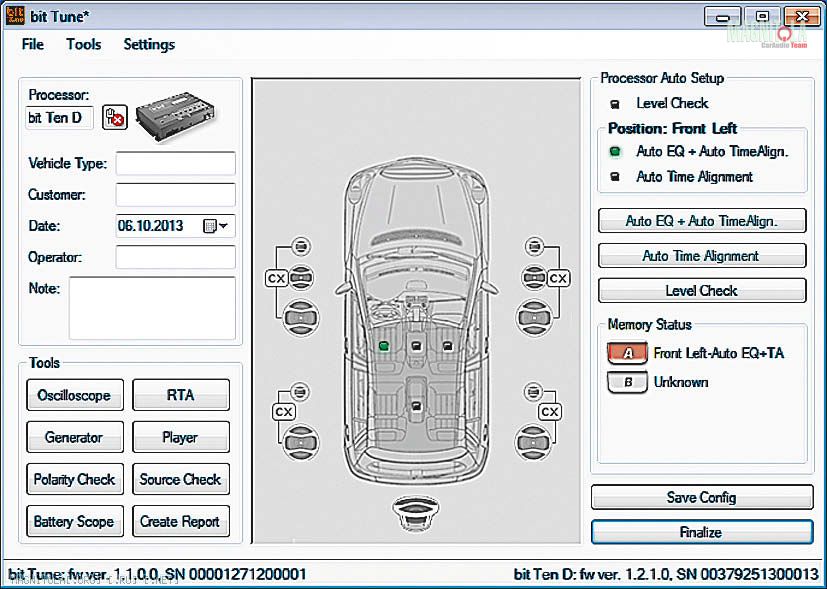
Task: Click the Save Config button
Action: [x=702, y=497]
